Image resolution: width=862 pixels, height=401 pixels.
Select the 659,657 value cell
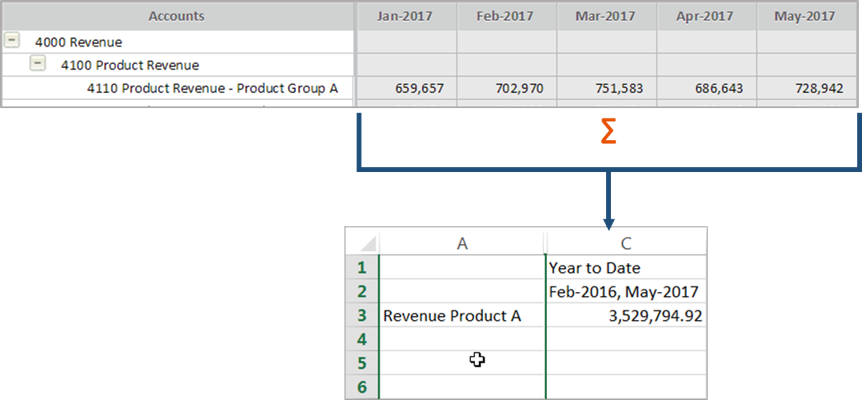(x=407, y=88)
